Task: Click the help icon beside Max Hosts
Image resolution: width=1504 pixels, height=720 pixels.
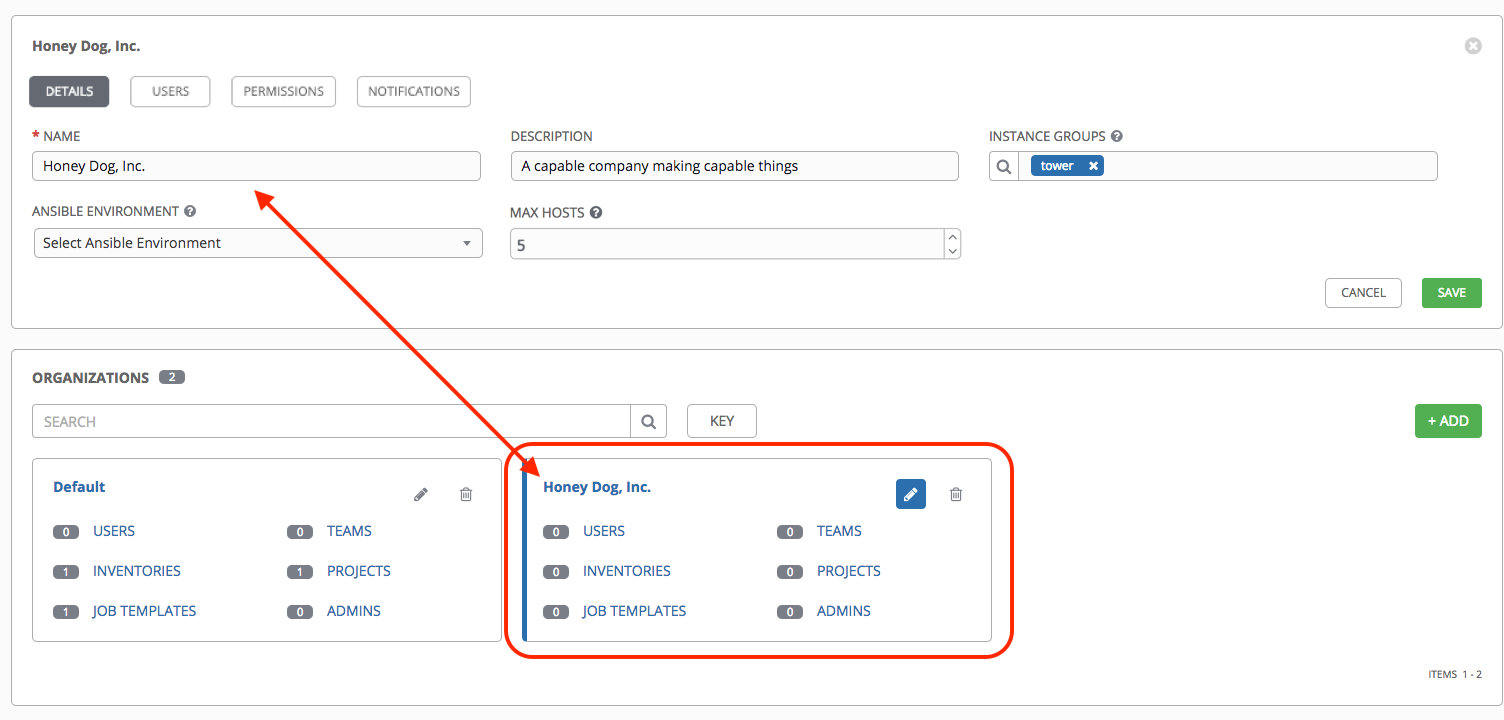Action: 596,213
